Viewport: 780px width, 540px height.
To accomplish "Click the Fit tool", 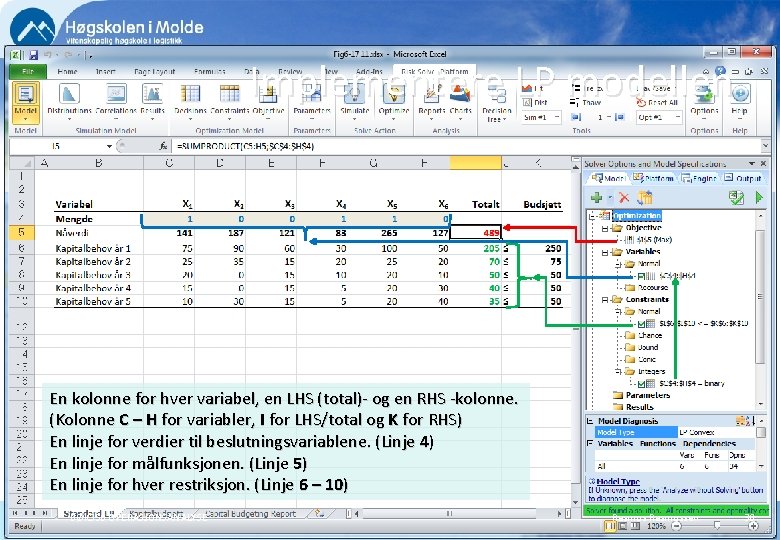I will coord(532,89).
